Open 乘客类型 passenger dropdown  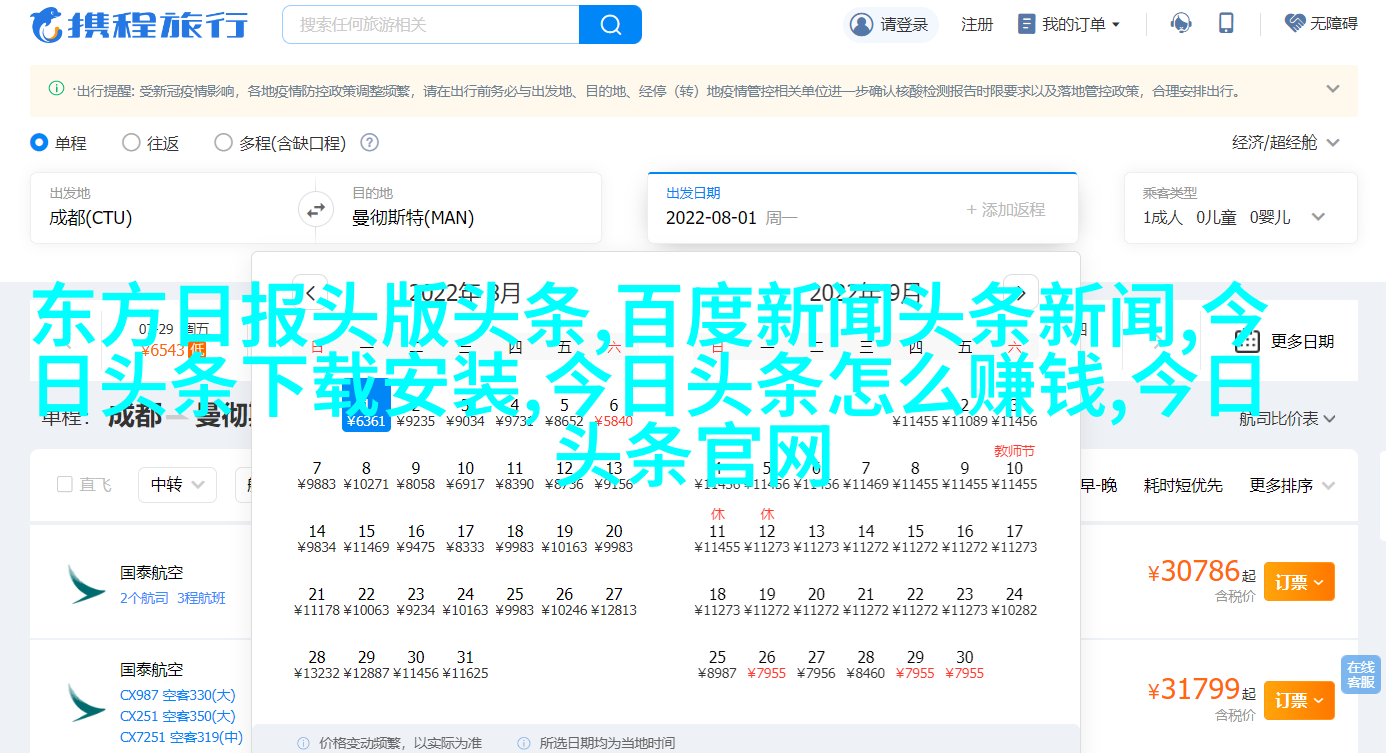(x=1241, y=208)
